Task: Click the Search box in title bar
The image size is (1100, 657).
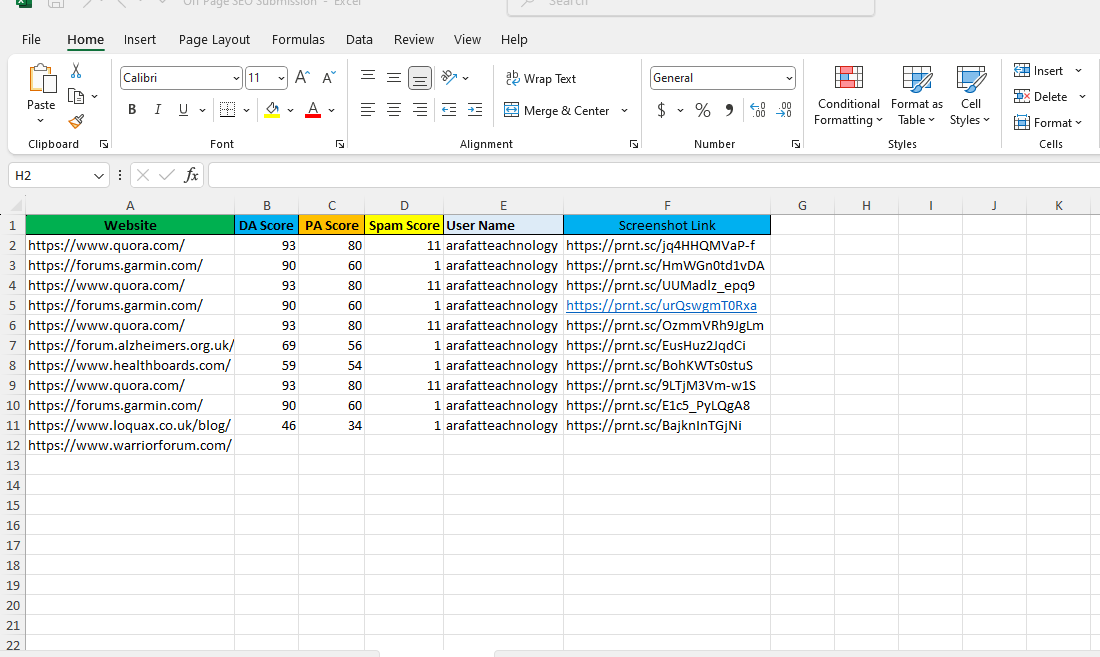Action: click(691, 5)
